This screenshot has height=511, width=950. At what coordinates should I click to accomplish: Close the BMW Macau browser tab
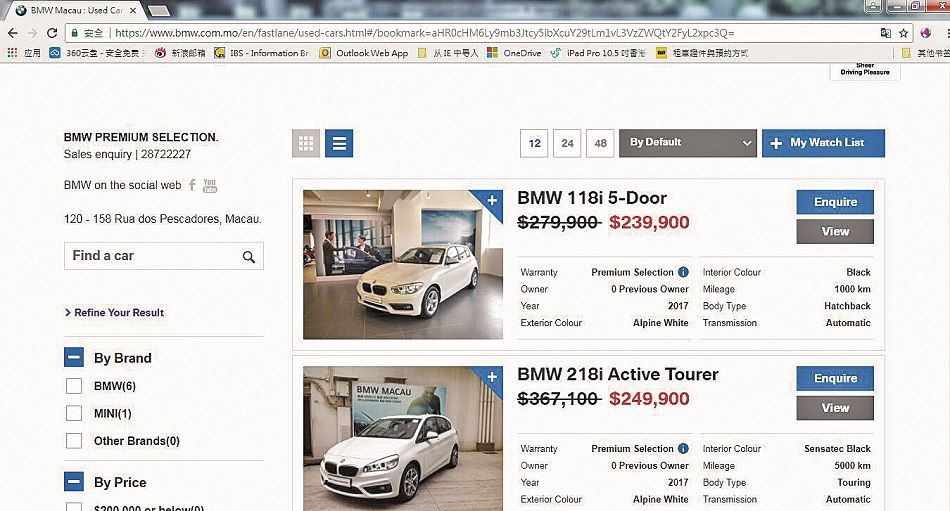tap(133, 10)
